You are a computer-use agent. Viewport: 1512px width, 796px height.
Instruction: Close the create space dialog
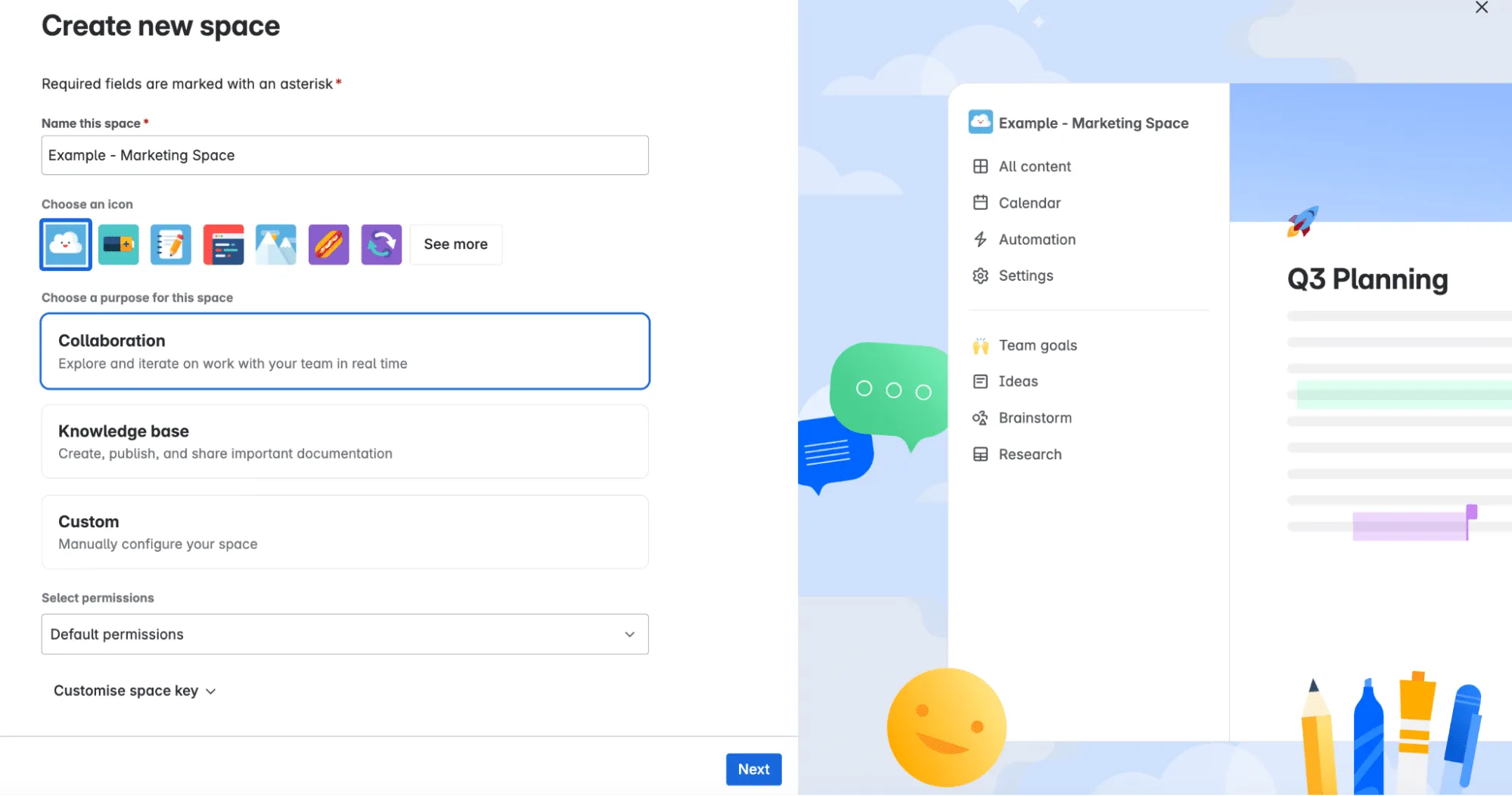(x=1481, y=8)
